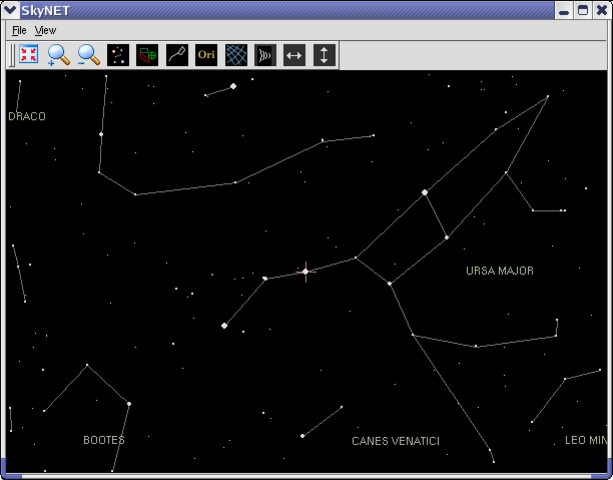Click the URSA MAJOR constellation label
The width and height of the screenshot is (613, 480).
pyautogui.click(x=500, y=270)
